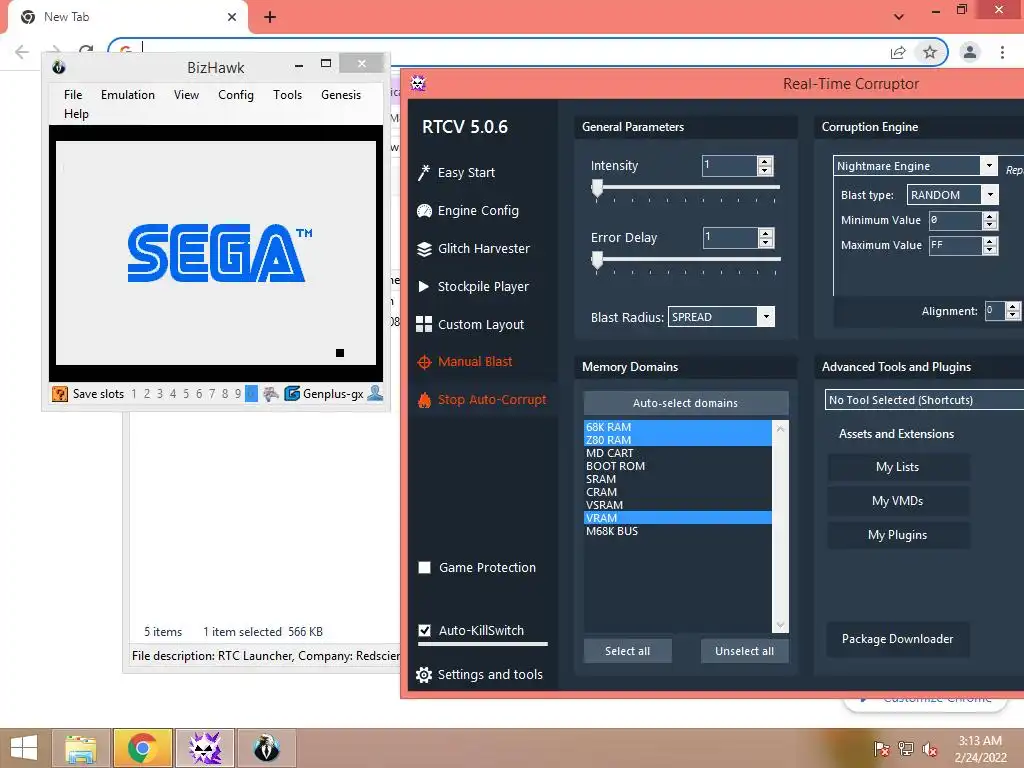Click the Auto-select domains button
The width and height of the screenshot is (1024, 768).
pos(685,403)
